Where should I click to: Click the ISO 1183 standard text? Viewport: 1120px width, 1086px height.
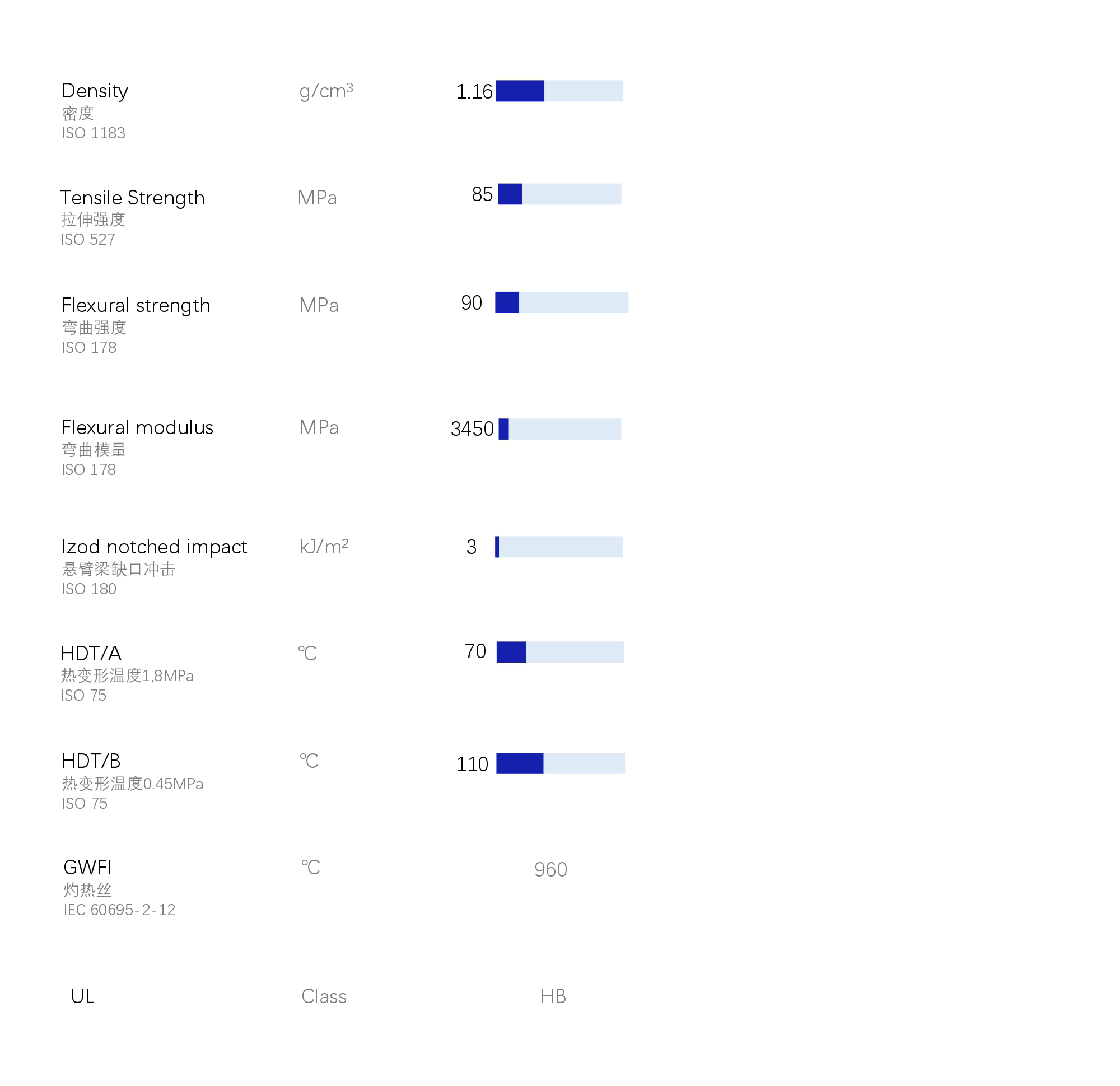pos(94,133)
